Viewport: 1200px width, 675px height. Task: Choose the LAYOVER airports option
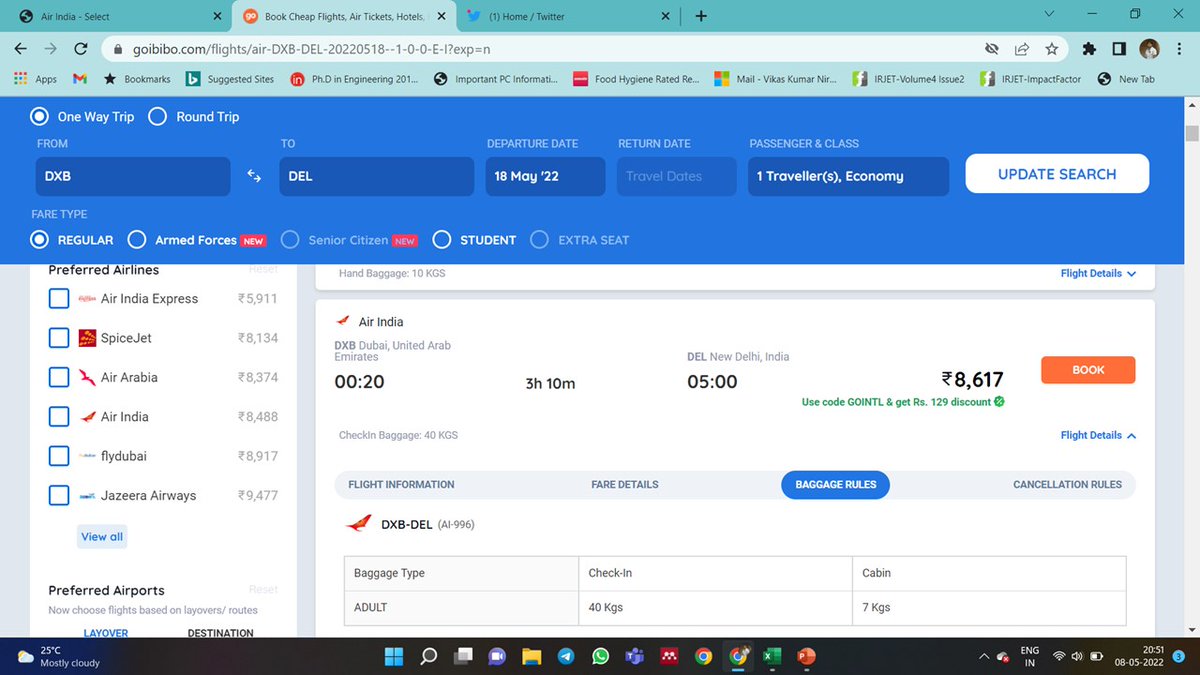106,633
